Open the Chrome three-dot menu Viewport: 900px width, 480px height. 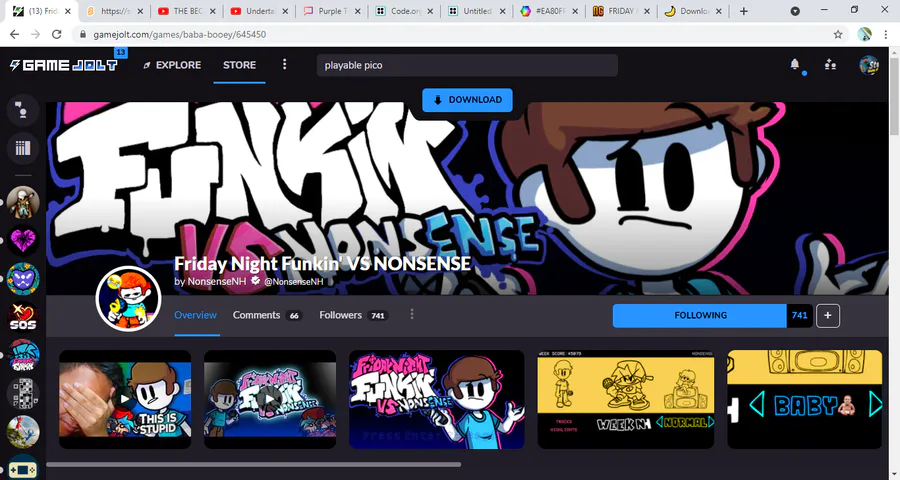[x=886, y=34]
